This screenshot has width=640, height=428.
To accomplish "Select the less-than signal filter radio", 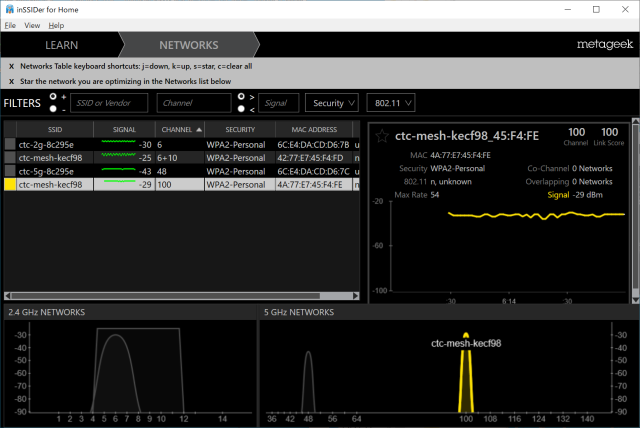I will (x=241, y=109).
